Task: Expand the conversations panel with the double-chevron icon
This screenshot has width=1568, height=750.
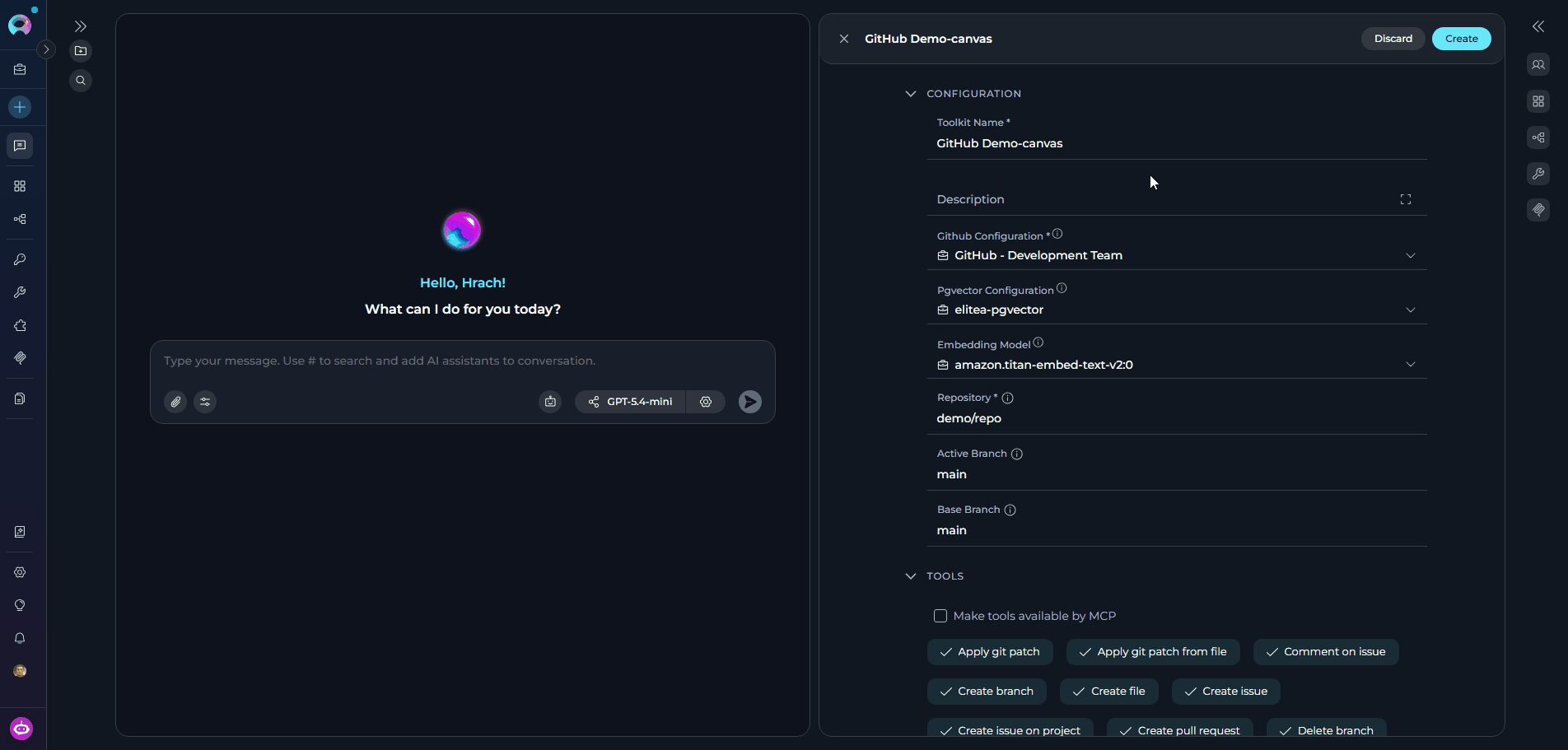Action: coord(81,26)
